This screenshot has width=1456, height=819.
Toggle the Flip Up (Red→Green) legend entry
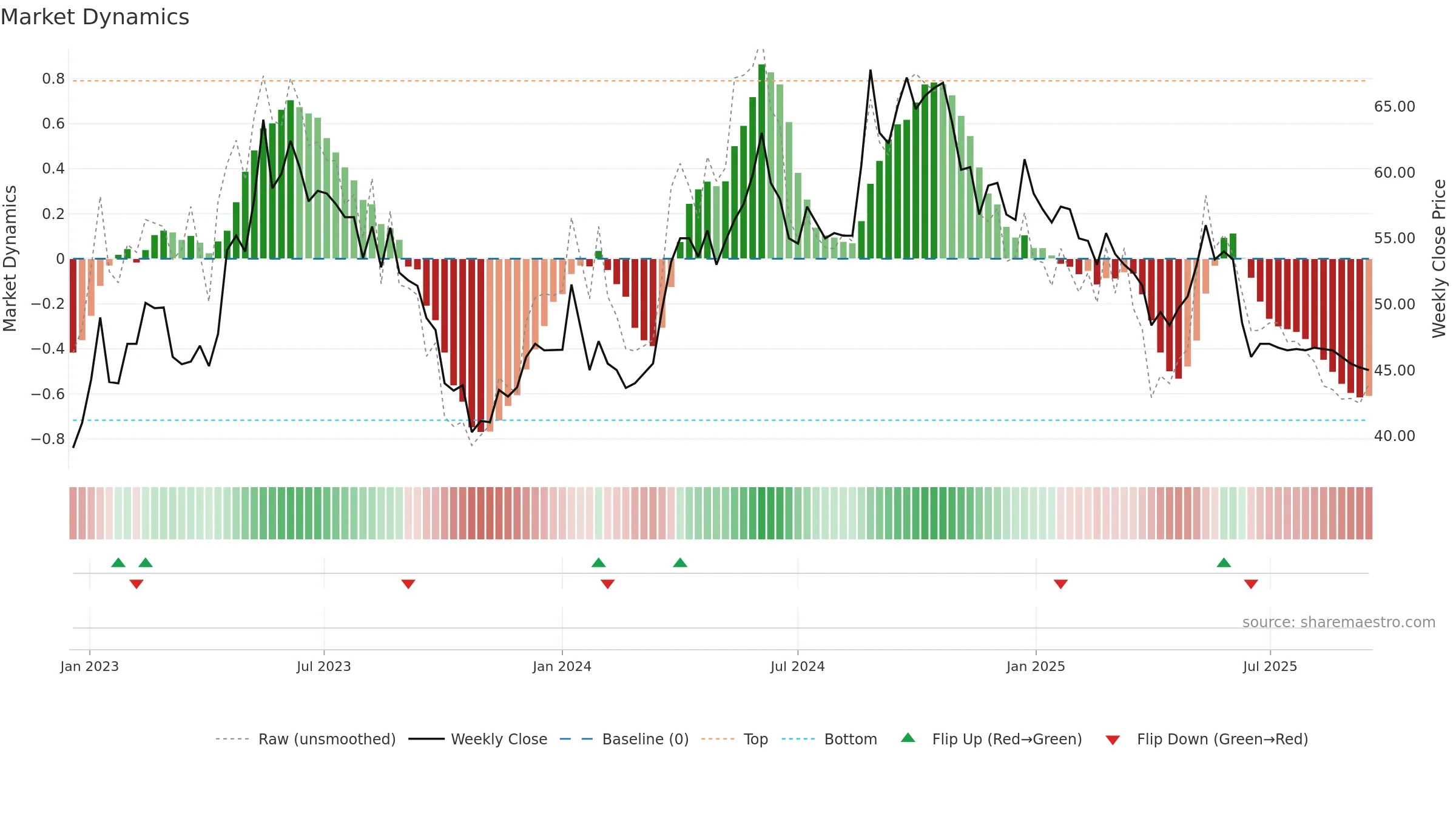pos(991,739)
